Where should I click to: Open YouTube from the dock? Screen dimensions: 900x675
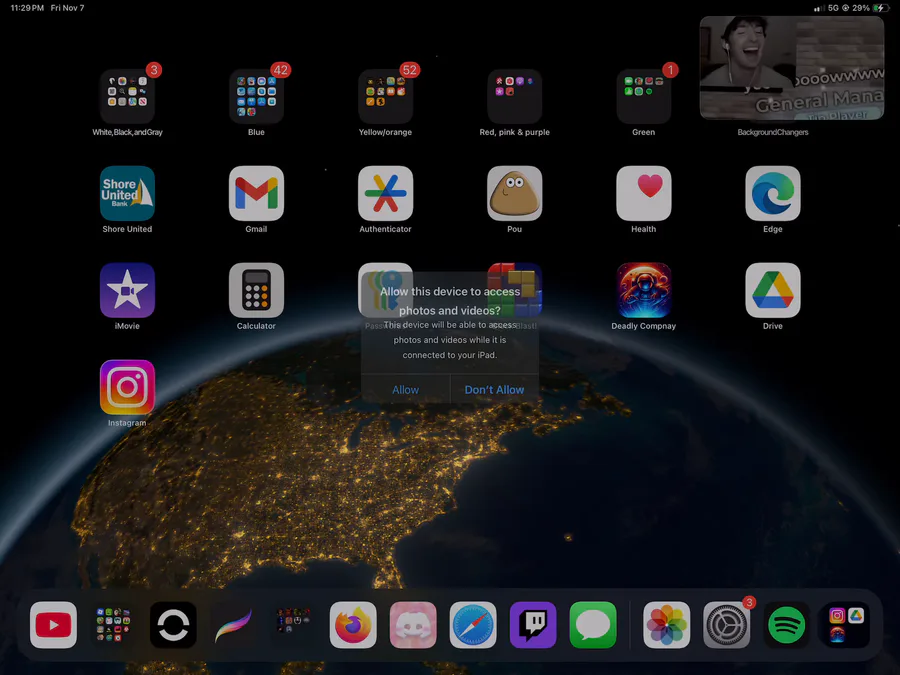tap(53, 625)
